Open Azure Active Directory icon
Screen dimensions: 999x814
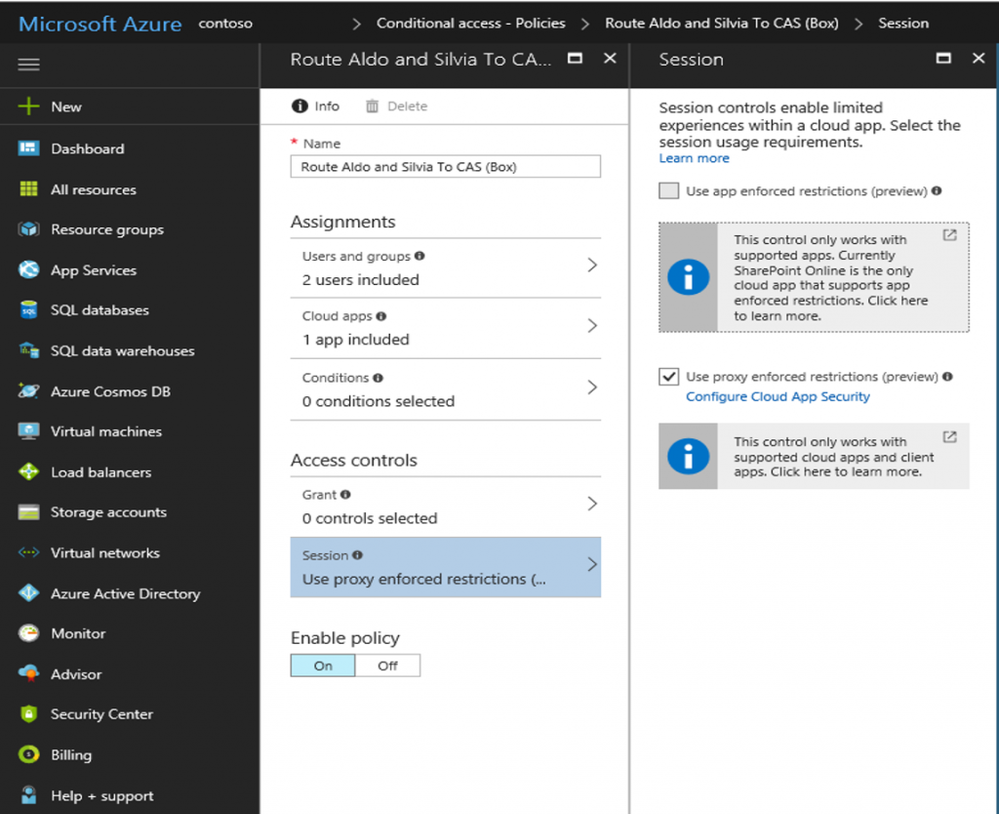pyautogui.click(x=29, y=593)
